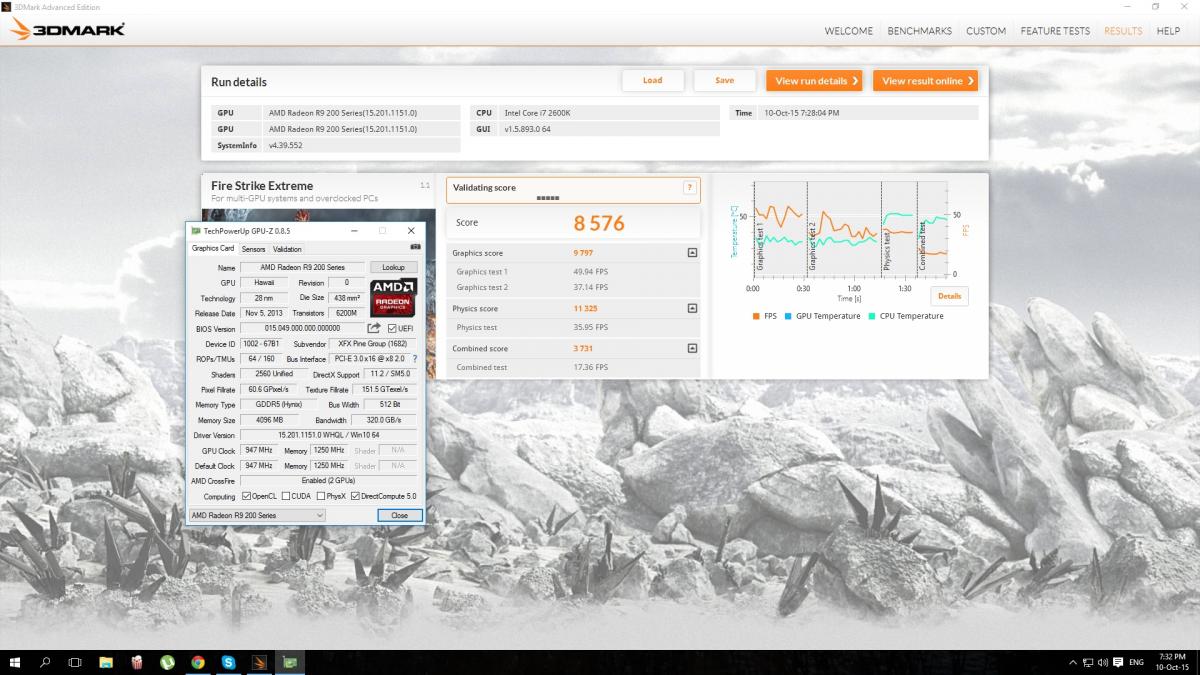This screenshot has height=675, width=1200.
Task: Switch to 3DMark taskbar icon
Action: (x=259, y=662)
